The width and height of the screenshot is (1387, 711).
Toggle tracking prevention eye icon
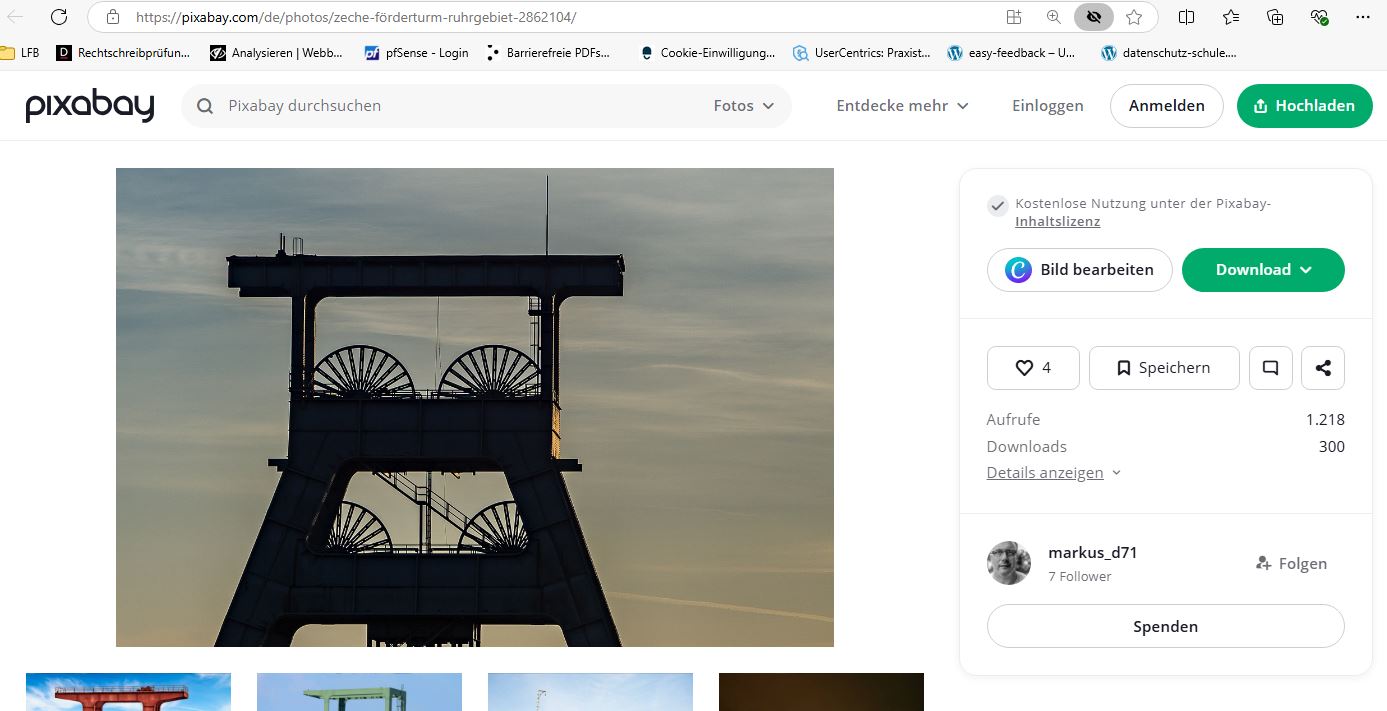coord(1094,17)
